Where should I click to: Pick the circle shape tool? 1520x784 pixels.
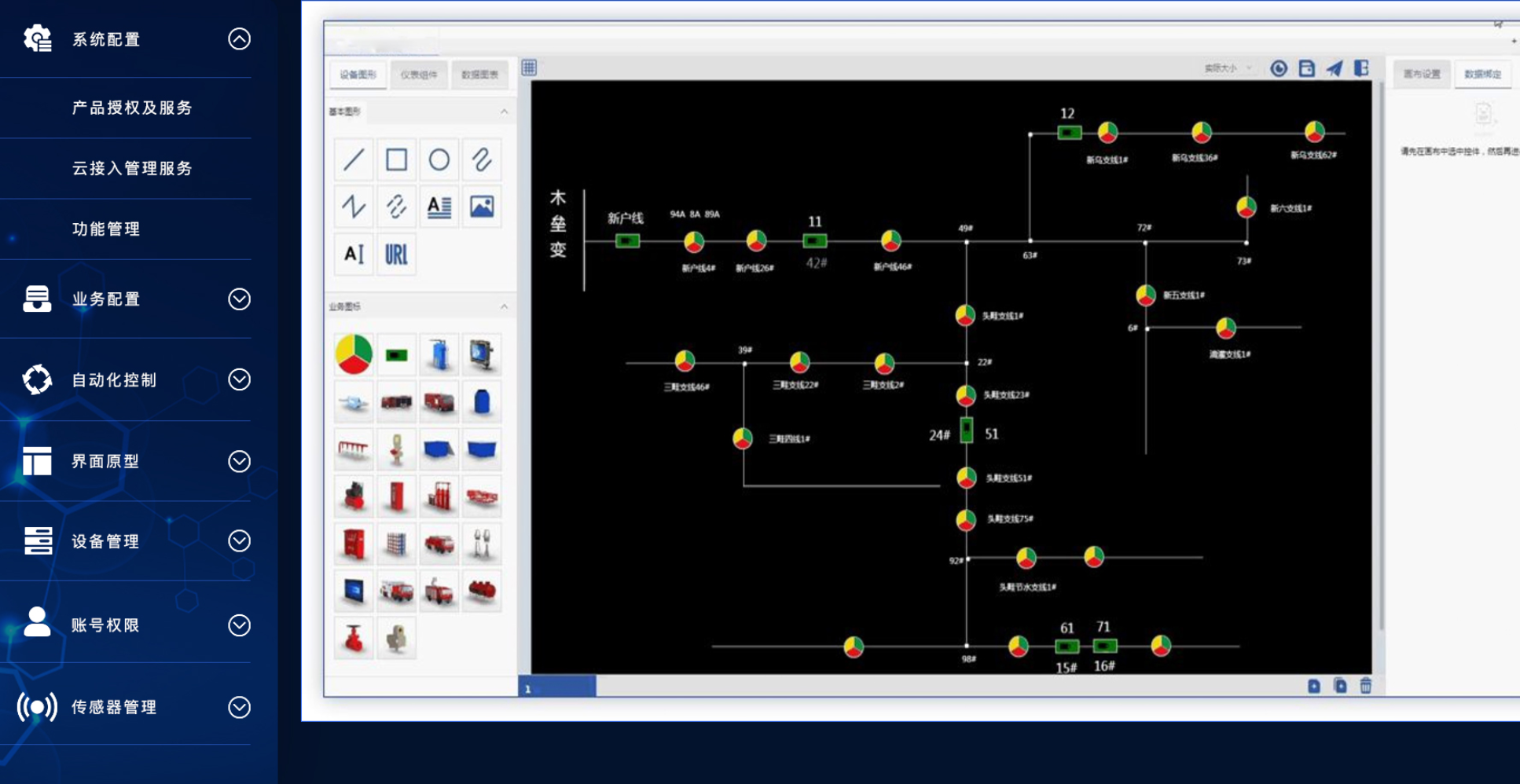pyautogui.click(x=439, y=160)
